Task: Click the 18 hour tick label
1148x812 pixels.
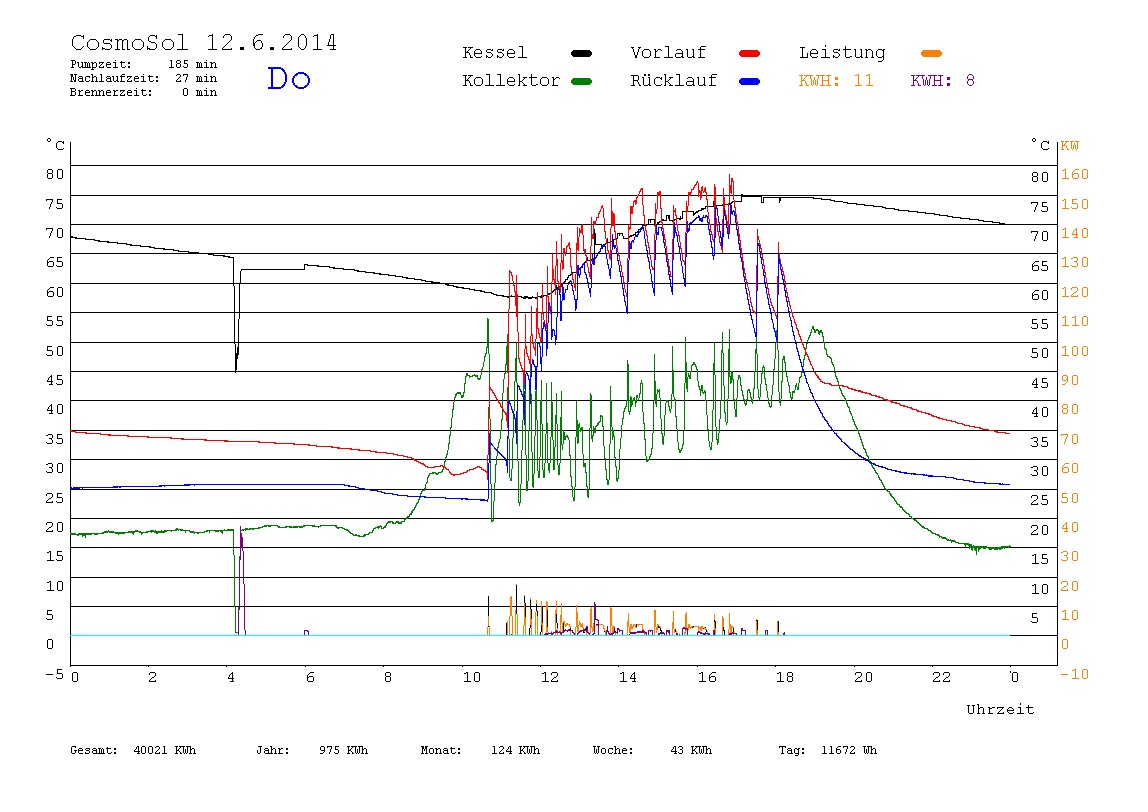Action: (785, 677)
